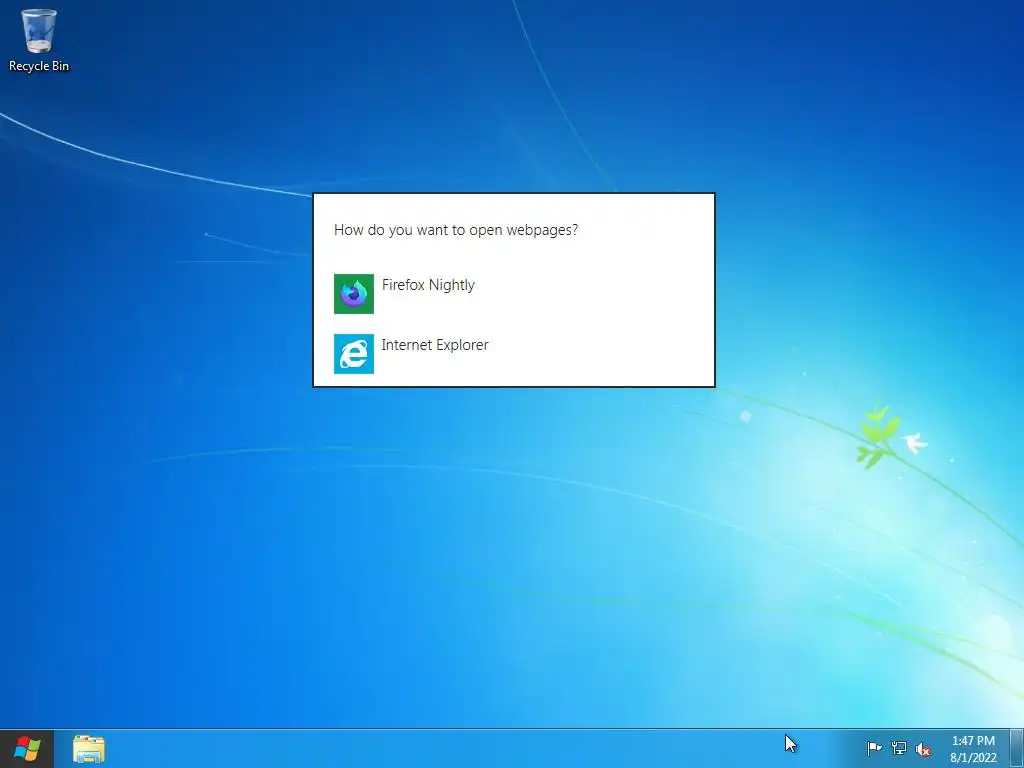
Task: Click the network status tray icon
Action: pyautogui.click(x=899, y=748)
